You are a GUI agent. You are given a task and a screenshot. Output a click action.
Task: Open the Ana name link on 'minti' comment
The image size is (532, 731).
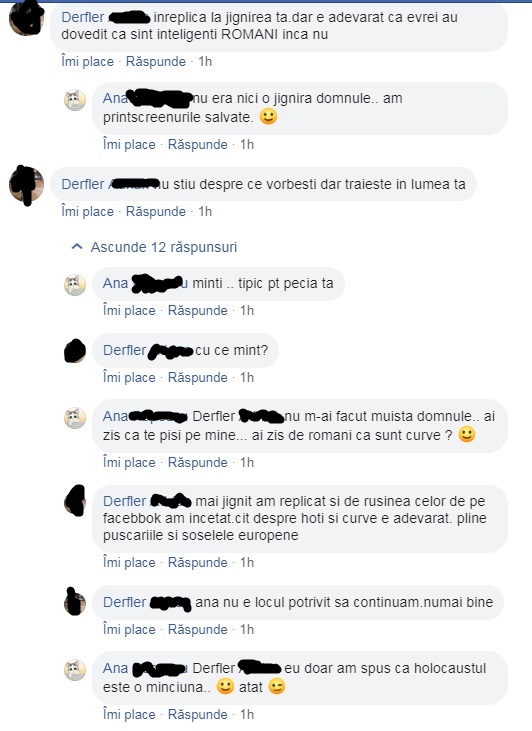tap(115, 283)
